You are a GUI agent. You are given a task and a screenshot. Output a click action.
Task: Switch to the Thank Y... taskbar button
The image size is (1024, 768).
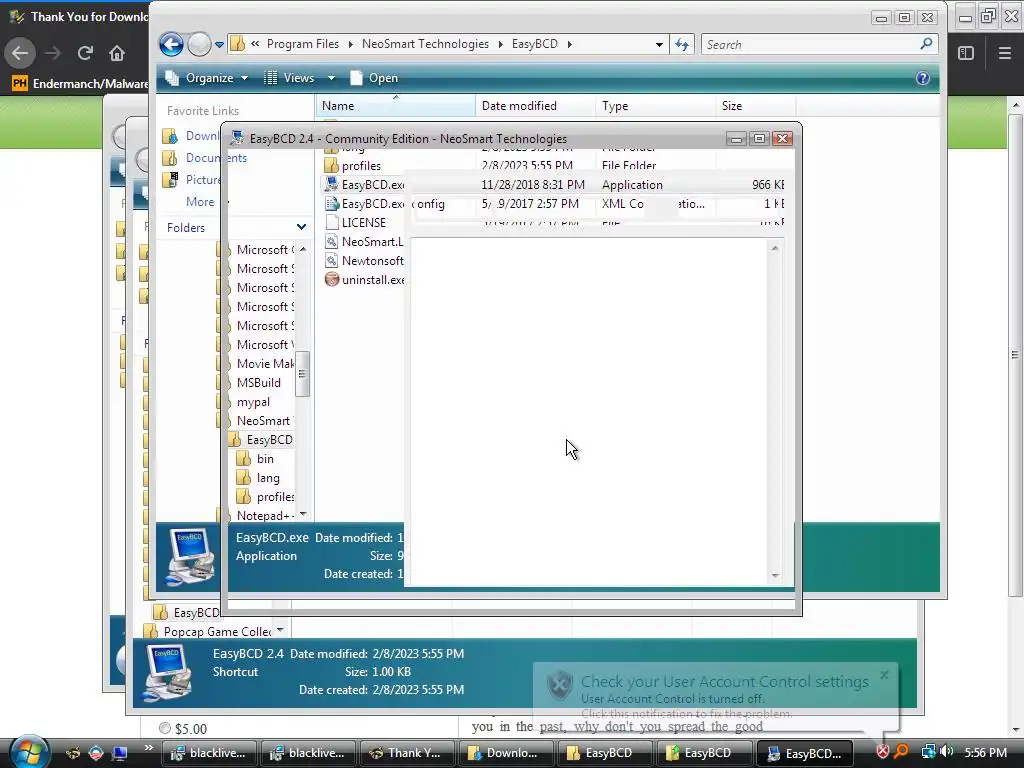coord(406,753)
